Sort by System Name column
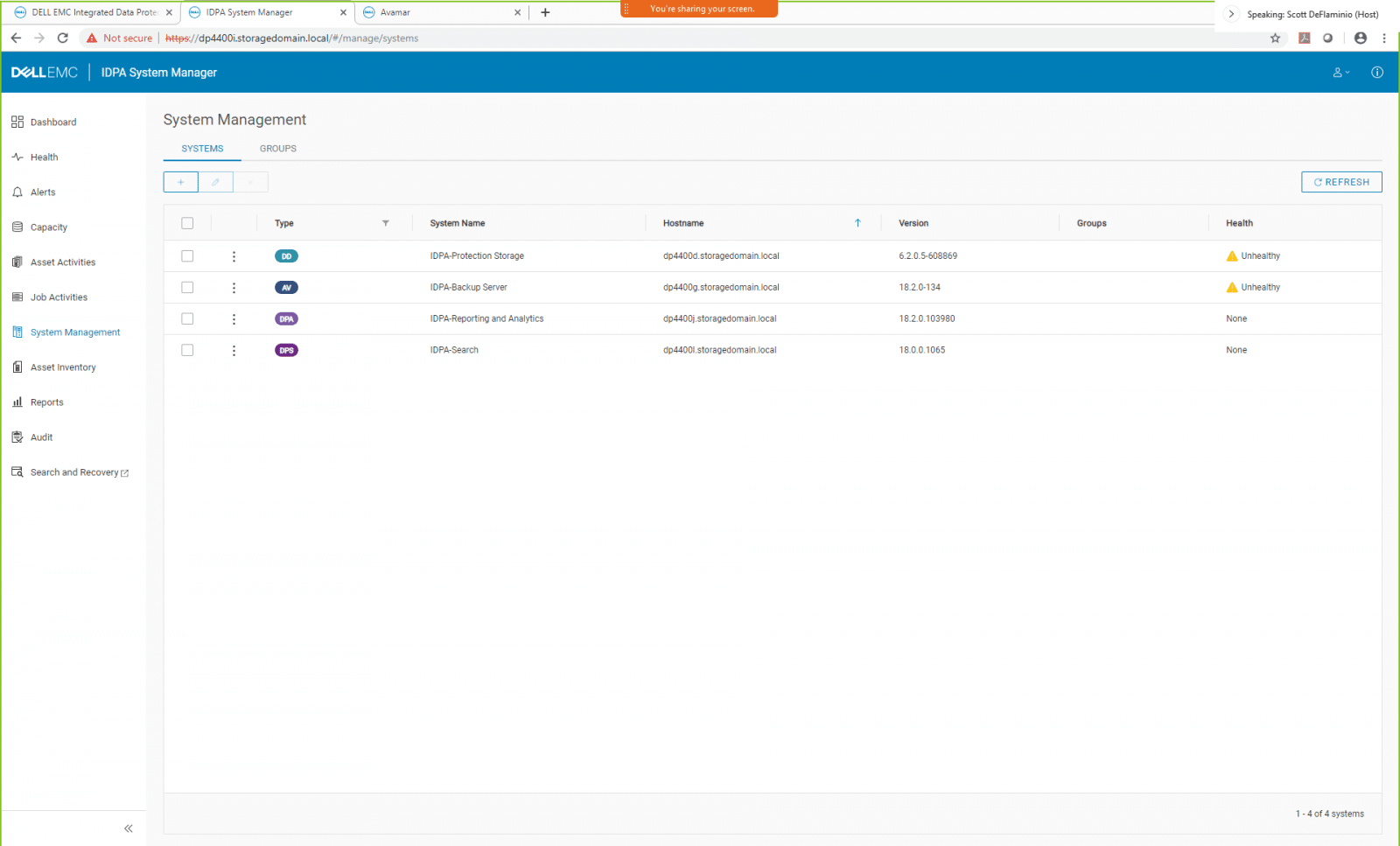This screenshot has width=1400, height=846. [x=458, y=223]
